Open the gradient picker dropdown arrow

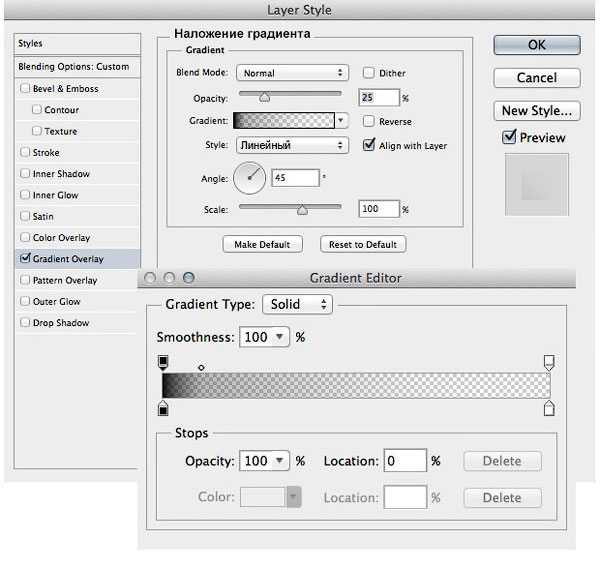pyautogui.click(x=341, y=121)
